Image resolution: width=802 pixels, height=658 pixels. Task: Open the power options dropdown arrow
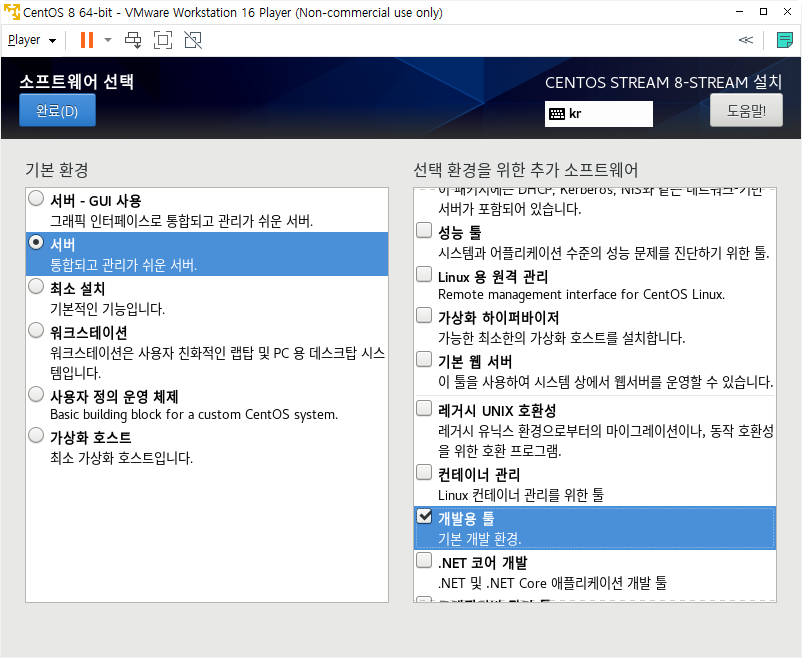tap(107, 40)
